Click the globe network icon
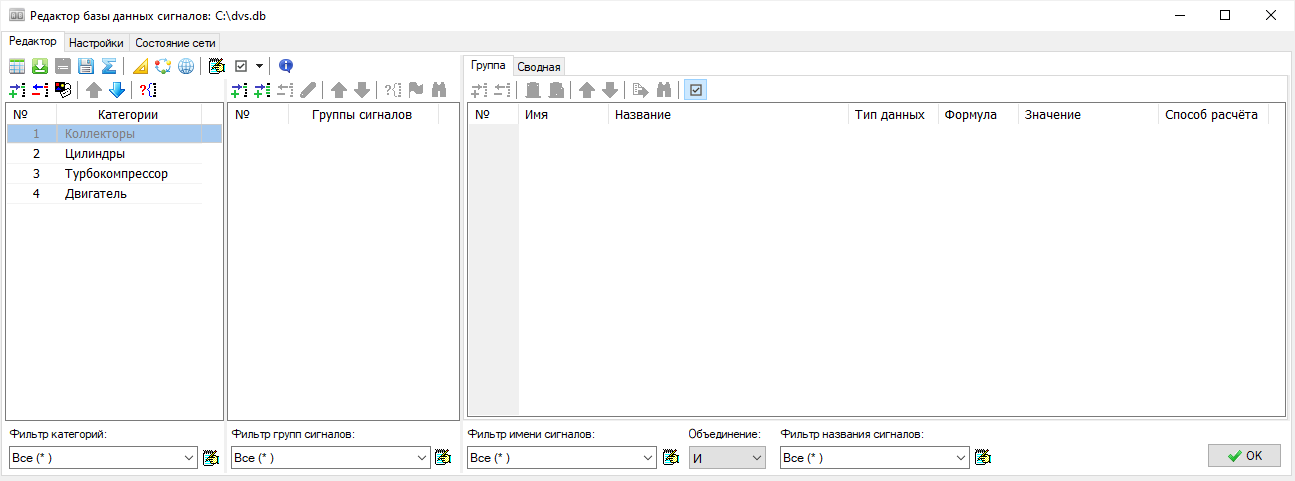Viewport: 1295px width, 481px height. coord(186,67)
